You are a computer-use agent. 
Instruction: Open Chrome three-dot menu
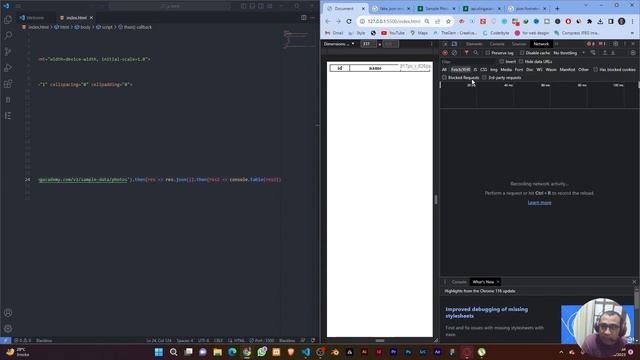tap(632, 21)
